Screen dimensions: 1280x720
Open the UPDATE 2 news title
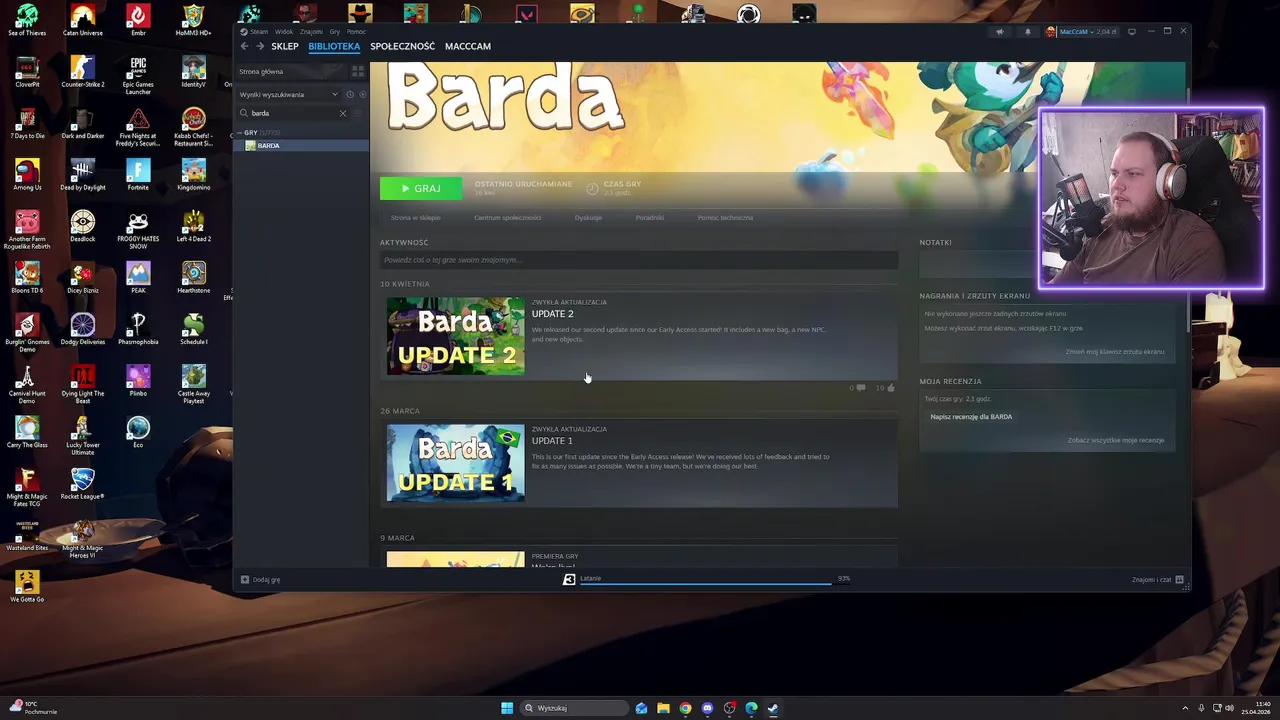tap(552, 314)
